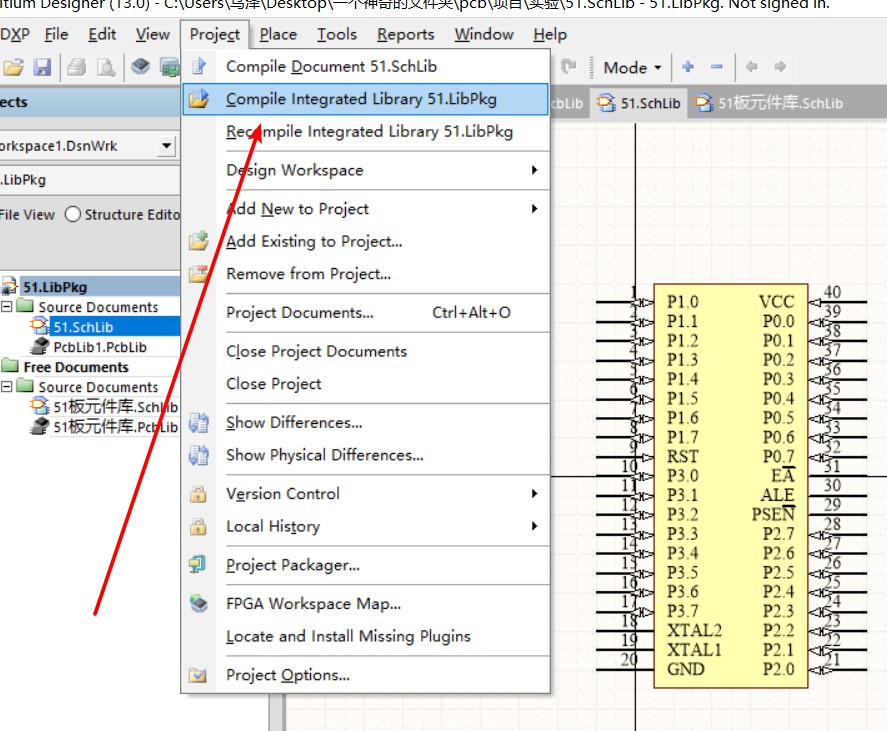Click the right arrow Next Mode icon
This screenshot has height=731, width=887.
(780, 67)
